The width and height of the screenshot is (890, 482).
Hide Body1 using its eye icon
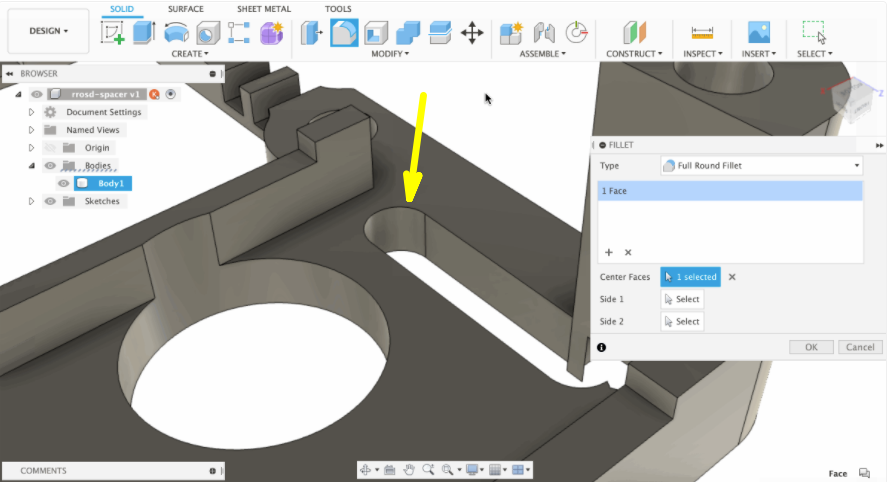63,184
